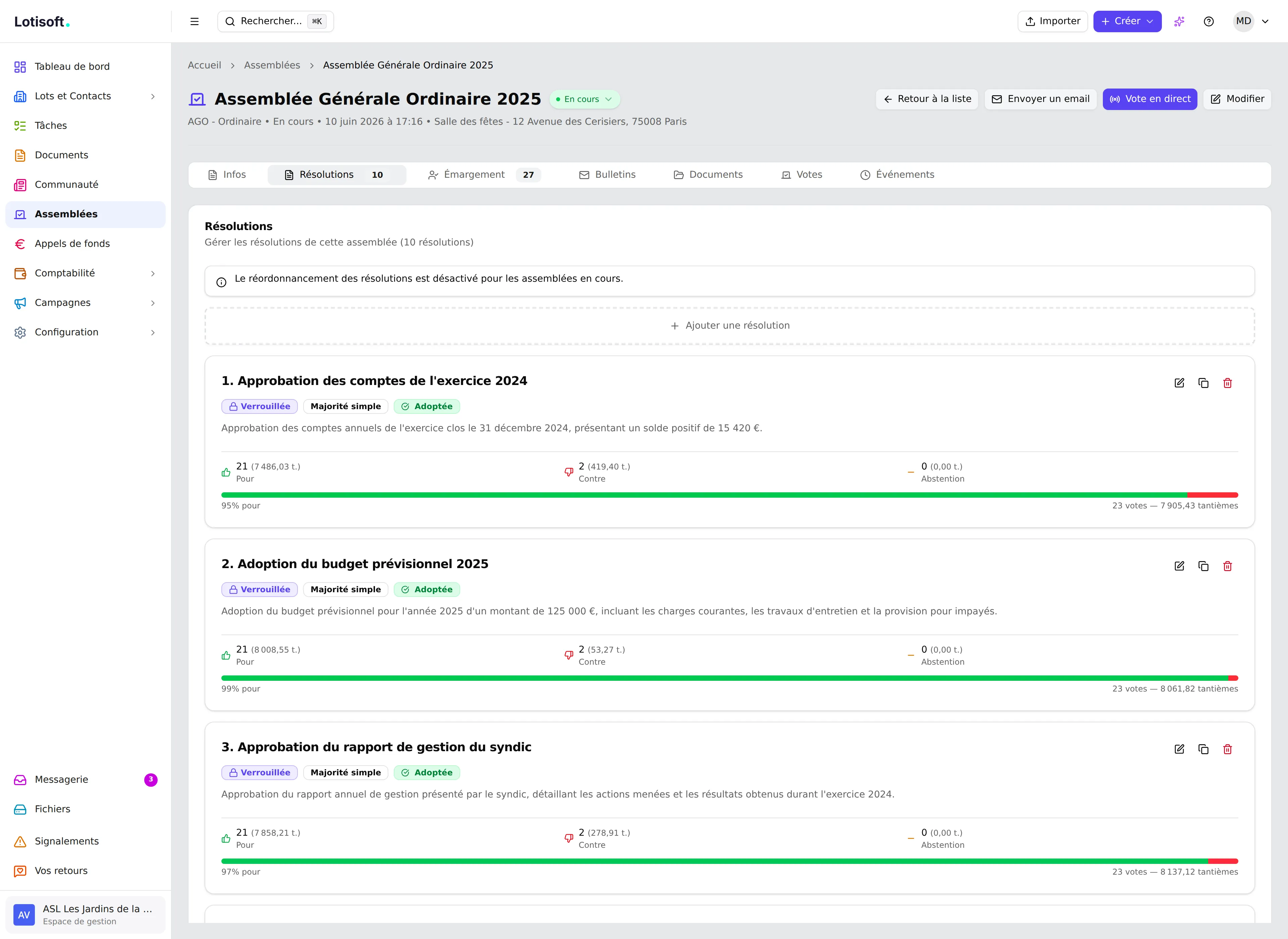Image resolution: width=1288 pixels, height=939 pixels.
Task: Go to Assemblées breadcrumb link
Action: click(x=272, y=65)
